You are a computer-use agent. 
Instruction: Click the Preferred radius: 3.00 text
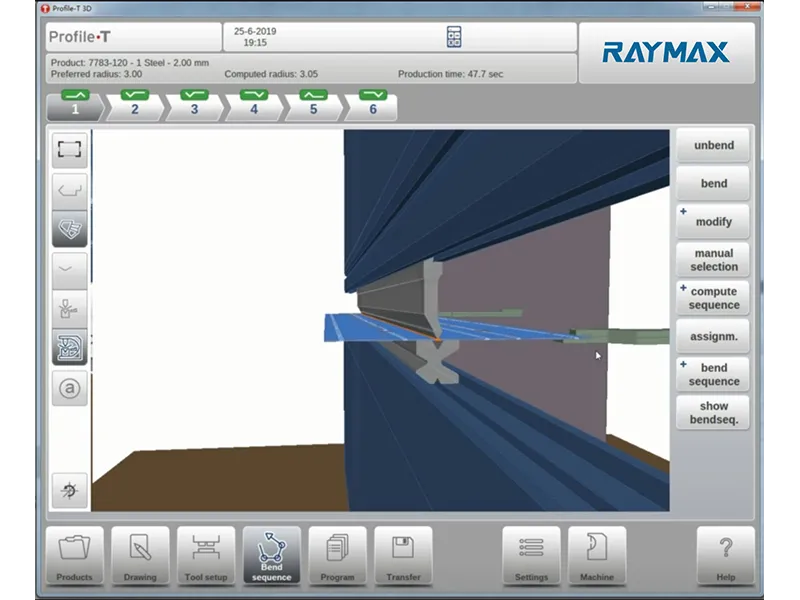(x=96, y=74)
